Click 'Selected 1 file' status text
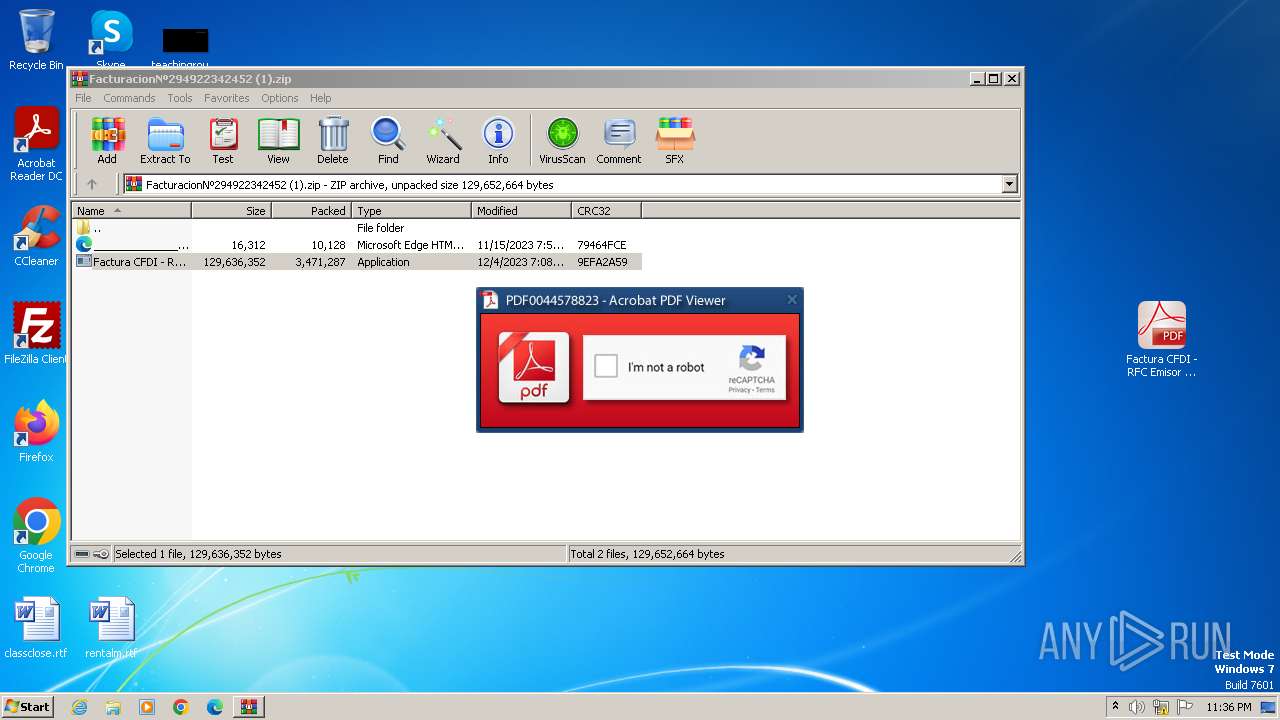Image resolution: width=1280 pixels, height=720 pixels. 198,554
